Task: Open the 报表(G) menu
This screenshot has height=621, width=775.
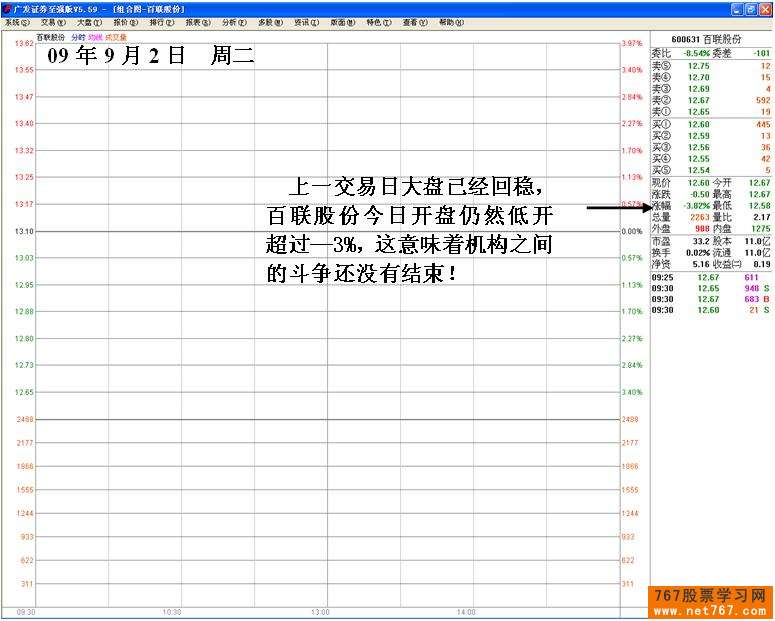Action: 198,23
